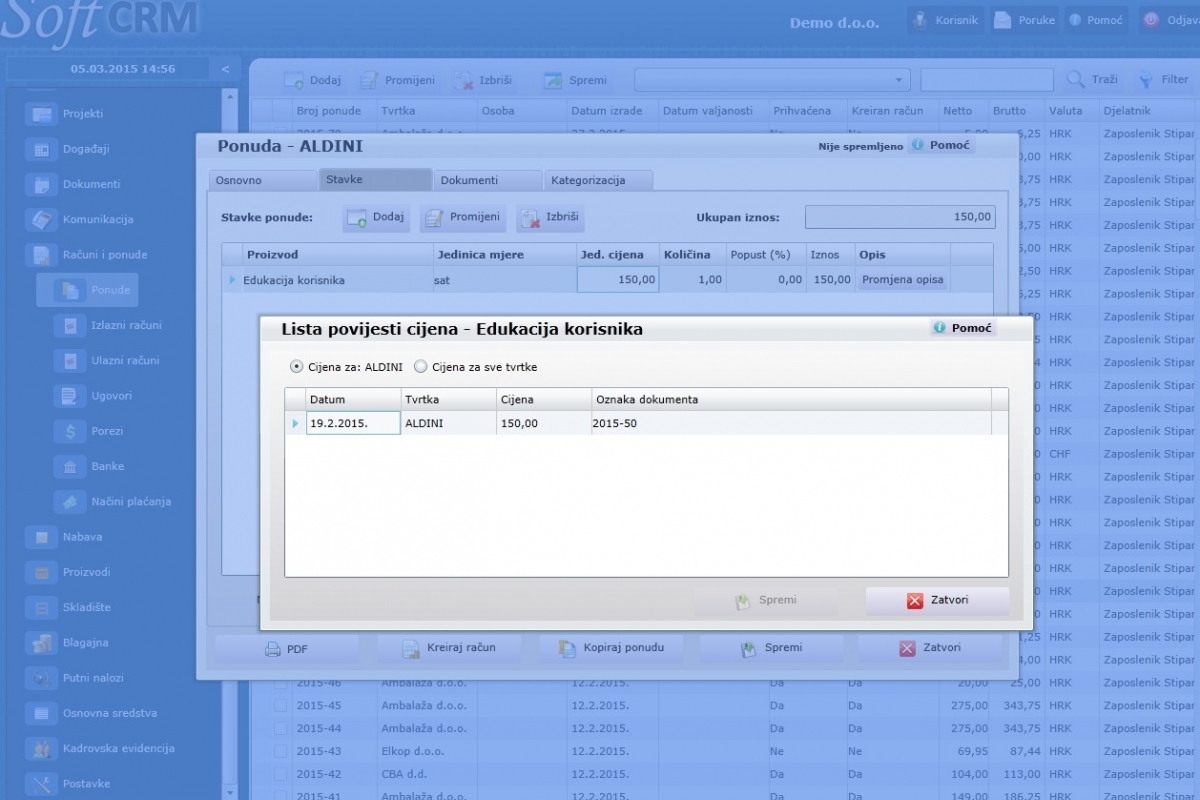
Task: Open the Dokumenti module
Action: 73,184
